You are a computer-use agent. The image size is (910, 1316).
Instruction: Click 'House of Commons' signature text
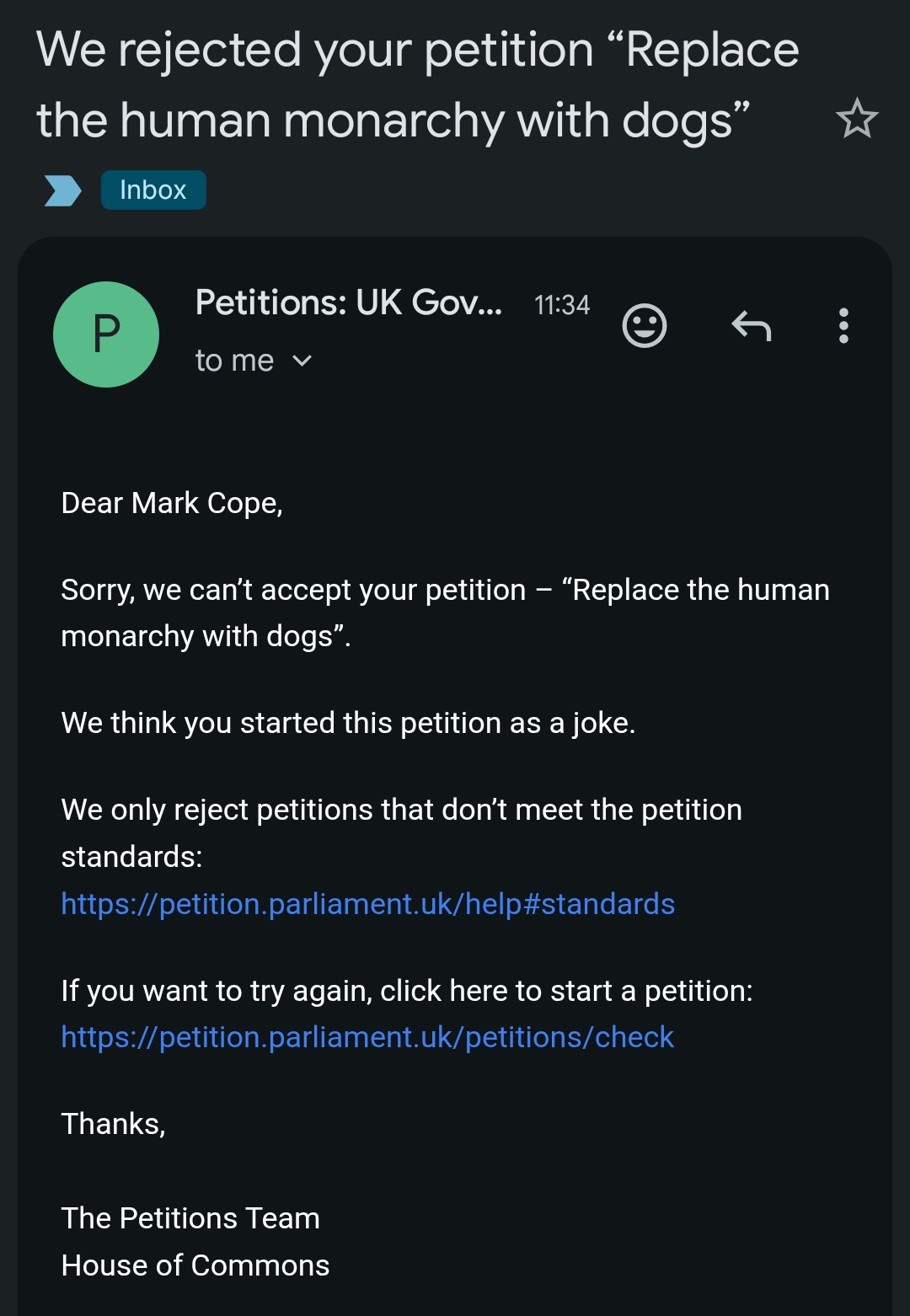pyautogui.click(x=195, y=1265)
